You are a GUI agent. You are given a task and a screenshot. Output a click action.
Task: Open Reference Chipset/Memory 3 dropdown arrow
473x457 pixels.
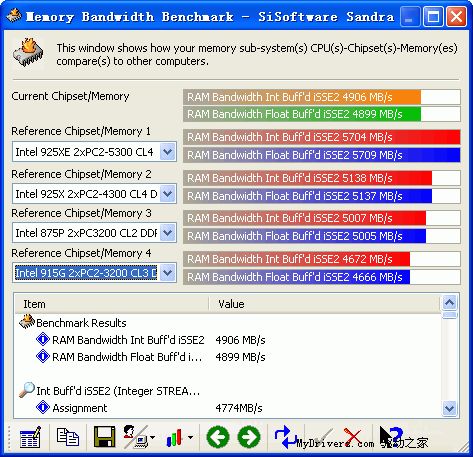pyautogui.click(x=167, y=233)
